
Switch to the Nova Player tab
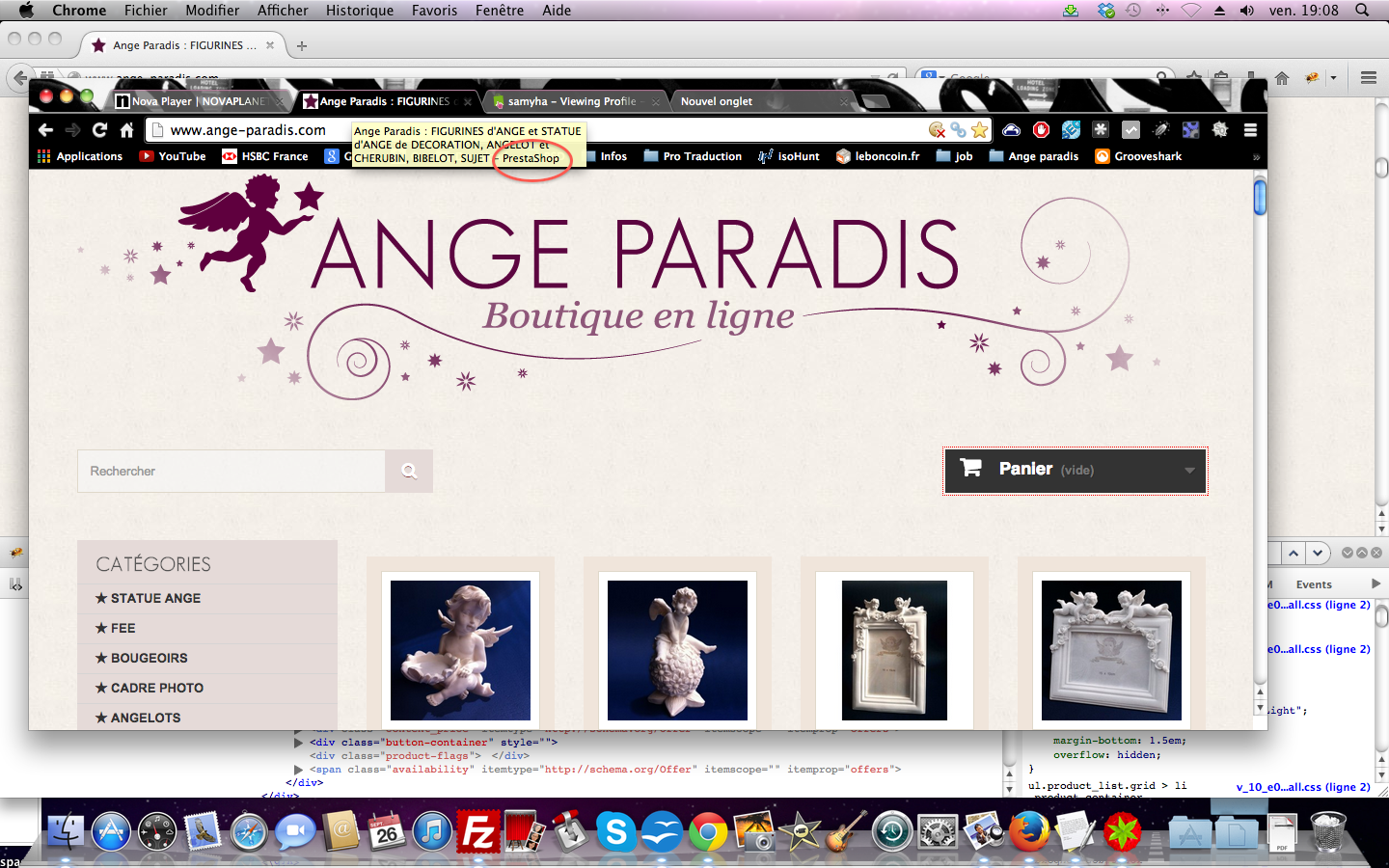199,101
